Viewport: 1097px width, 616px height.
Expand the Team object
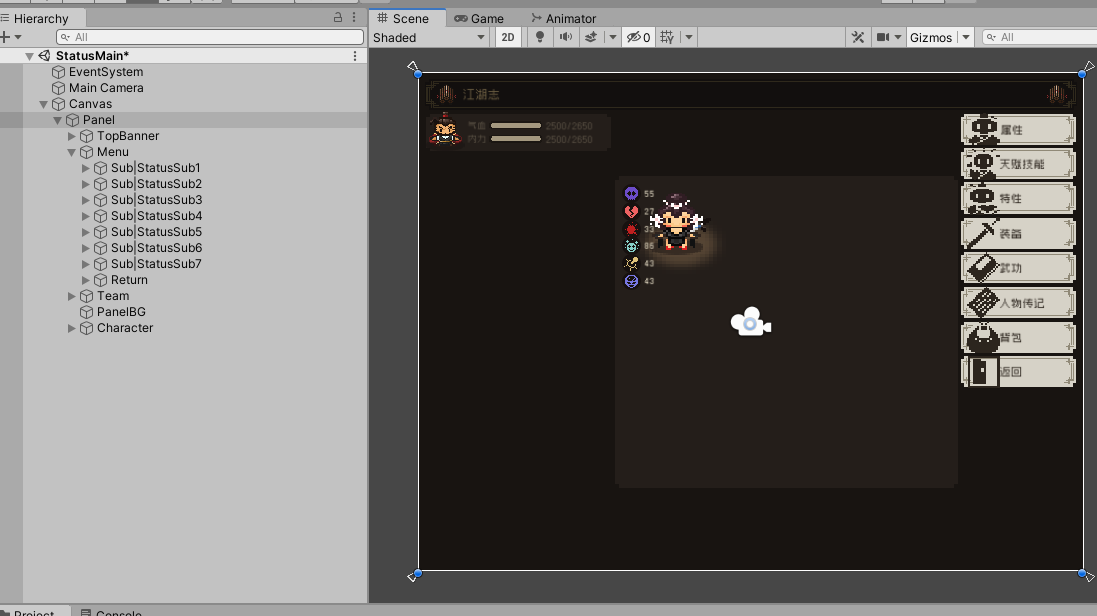[71, 296]
